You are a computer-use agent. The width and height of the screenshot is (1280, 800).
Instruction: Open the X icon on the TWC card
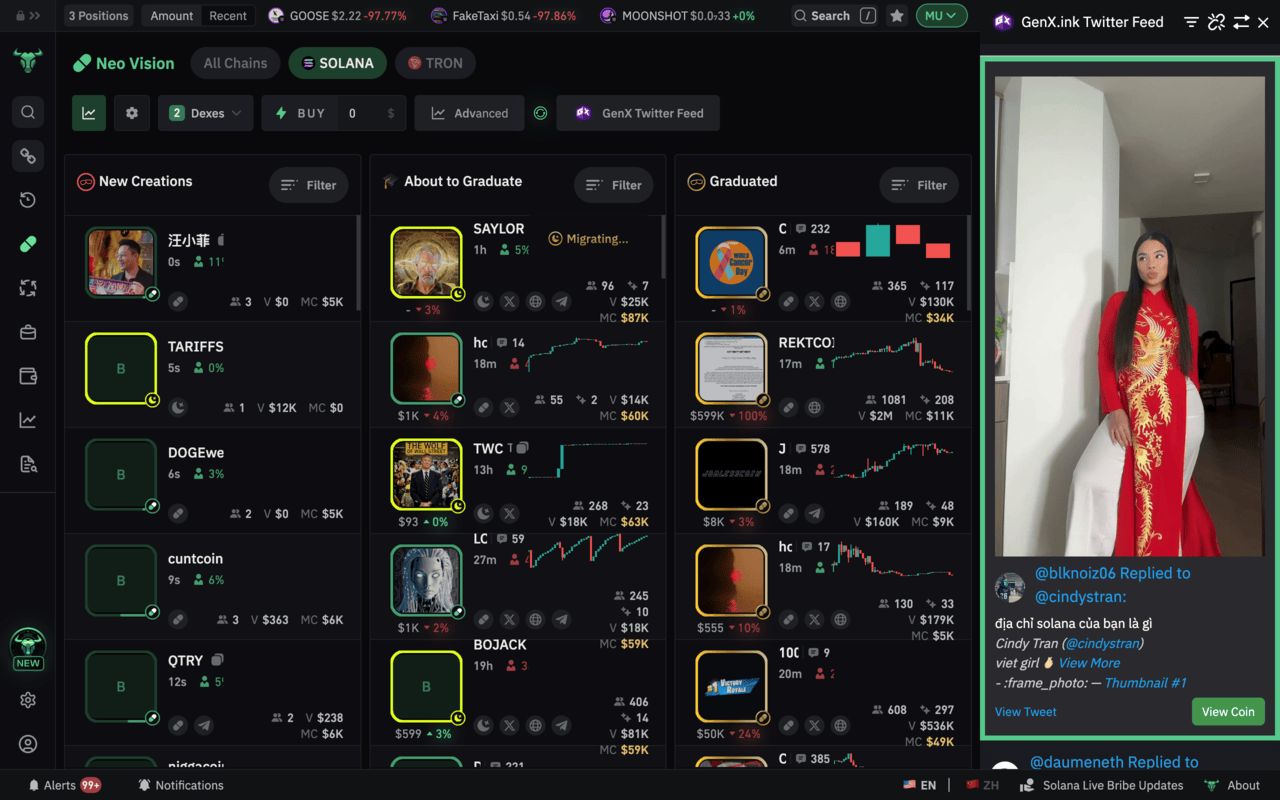[509, 513]
